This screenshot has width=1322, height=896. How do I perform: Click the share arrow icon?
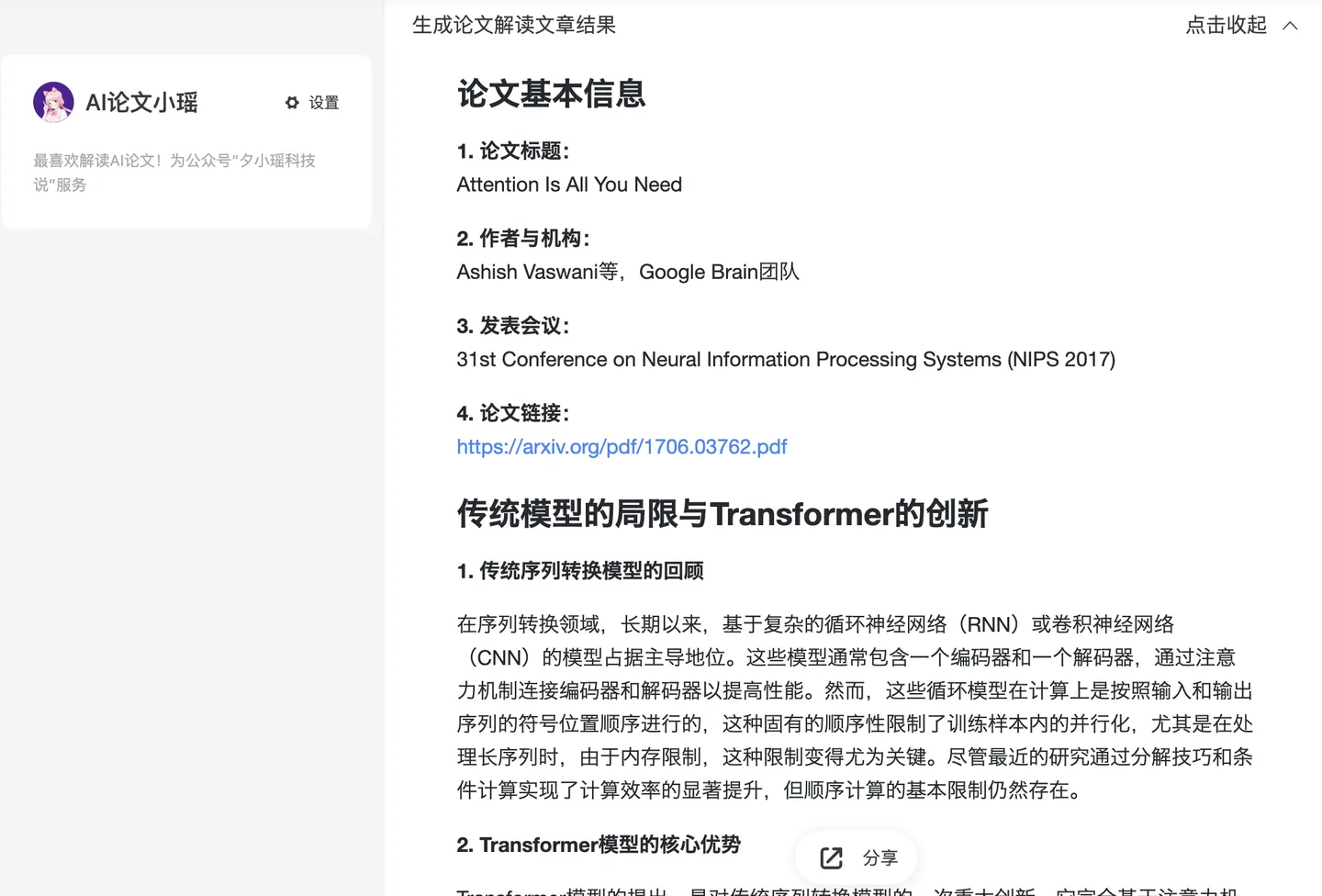pyautogui.click(x=832, y=857)
